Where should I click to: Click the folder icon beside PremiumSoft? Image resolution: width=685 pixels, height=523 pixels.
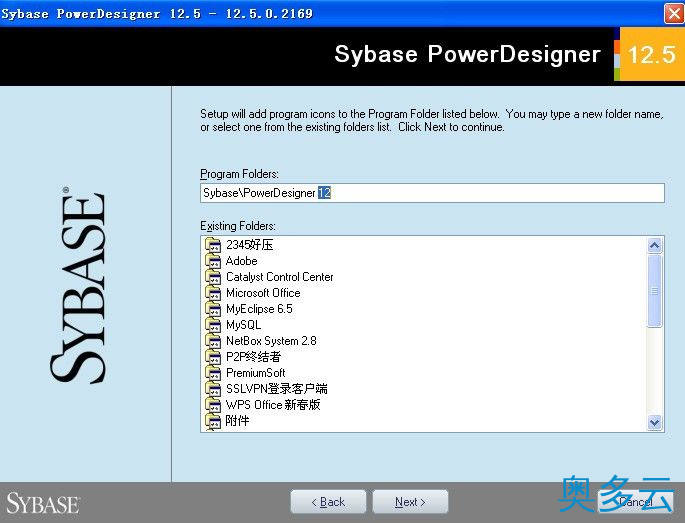[213, 373]
